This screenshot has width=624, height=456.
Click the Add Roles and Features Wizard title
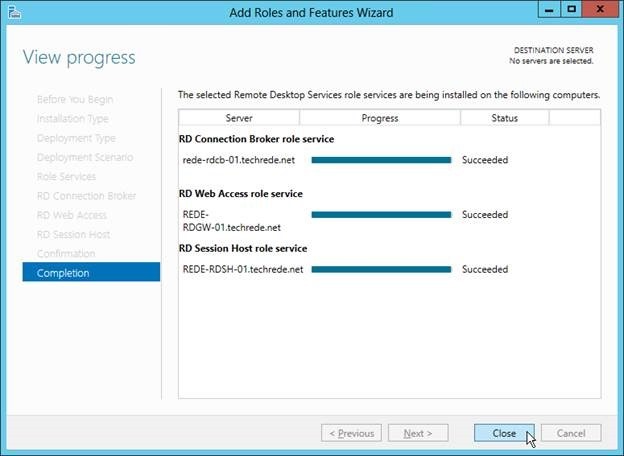[311, 12]
